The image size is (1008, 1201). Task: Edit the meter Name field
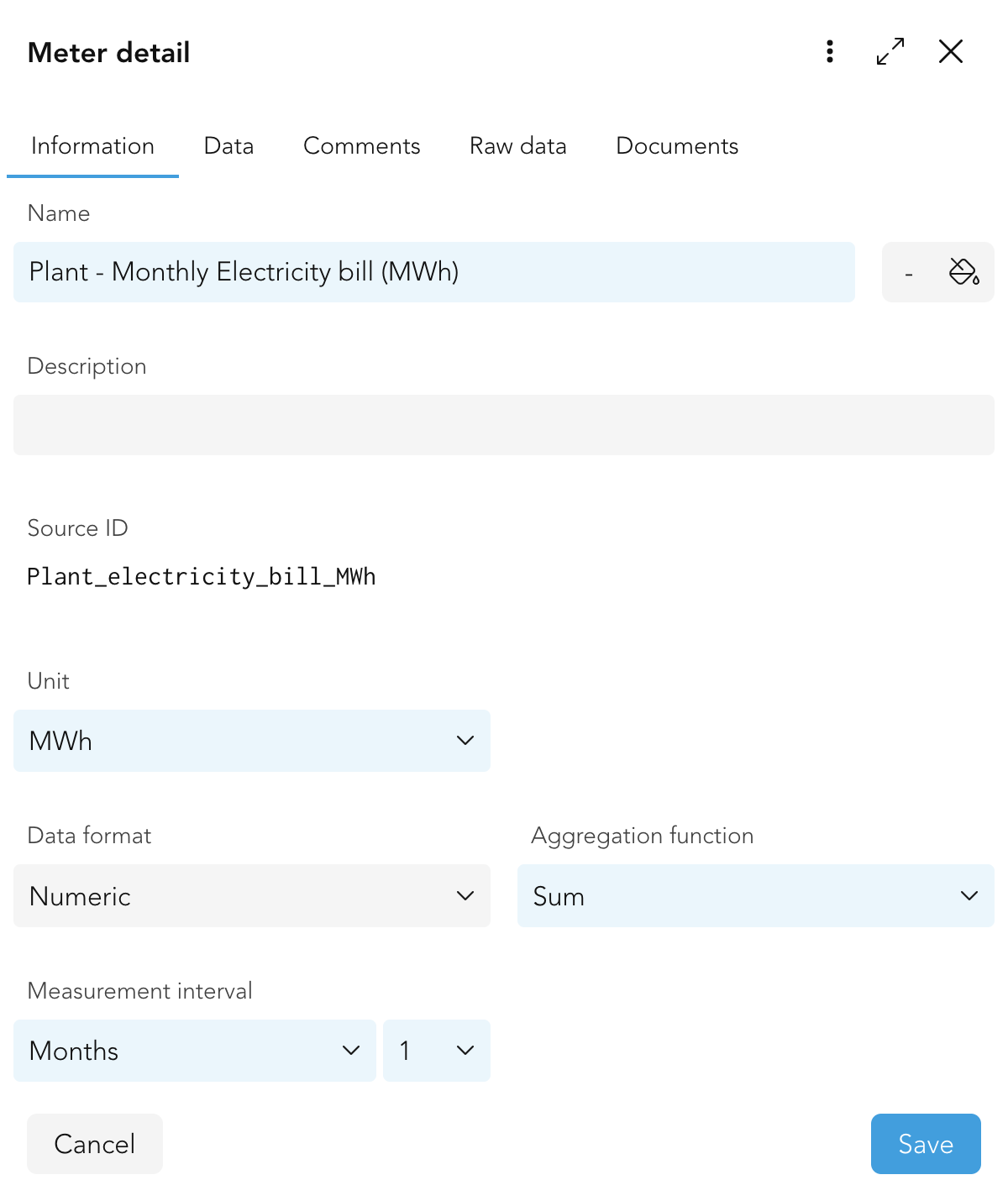[434, 272]
